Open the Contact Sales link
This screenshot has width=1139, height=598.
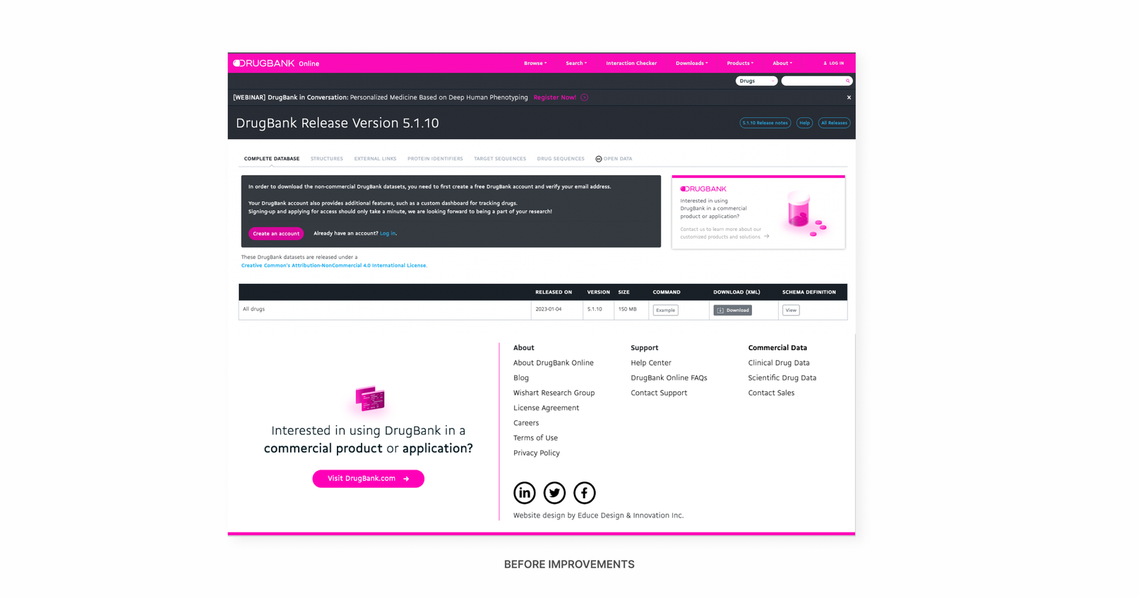(x=771, y=393)
